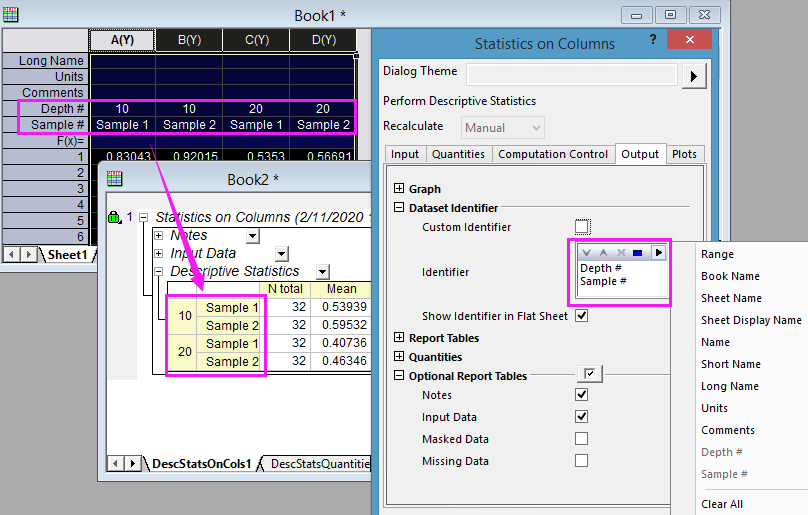Select column header D(Y) in Book1
808x515 pixels.
[324, 40]
